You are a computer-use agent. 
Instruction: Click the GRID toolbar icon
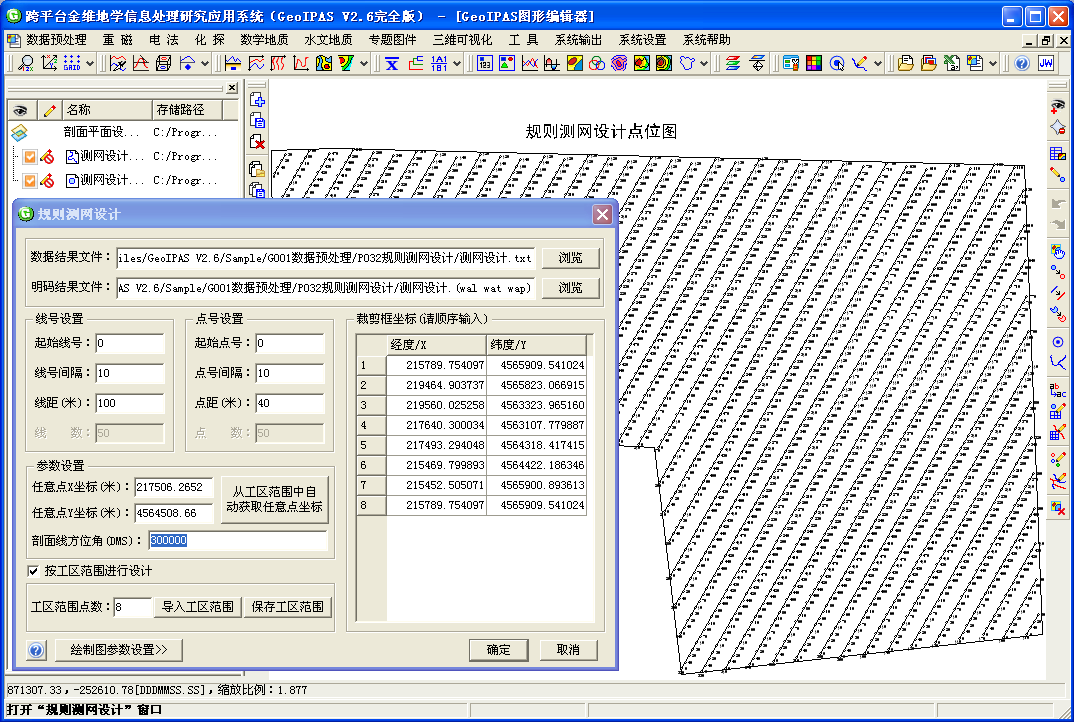click(72, 63)
